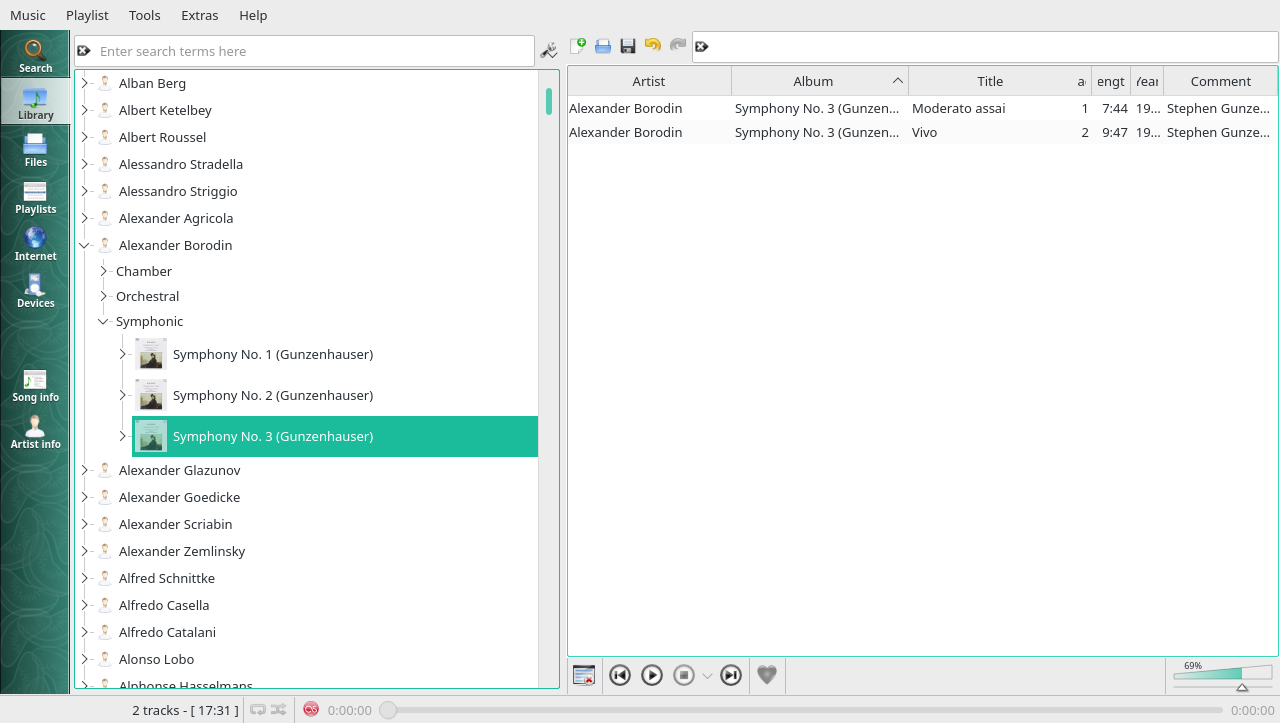The width and height of the screenshot is (1280, 723).
Task: Undo the last playlist change
Action: point(653,46)
